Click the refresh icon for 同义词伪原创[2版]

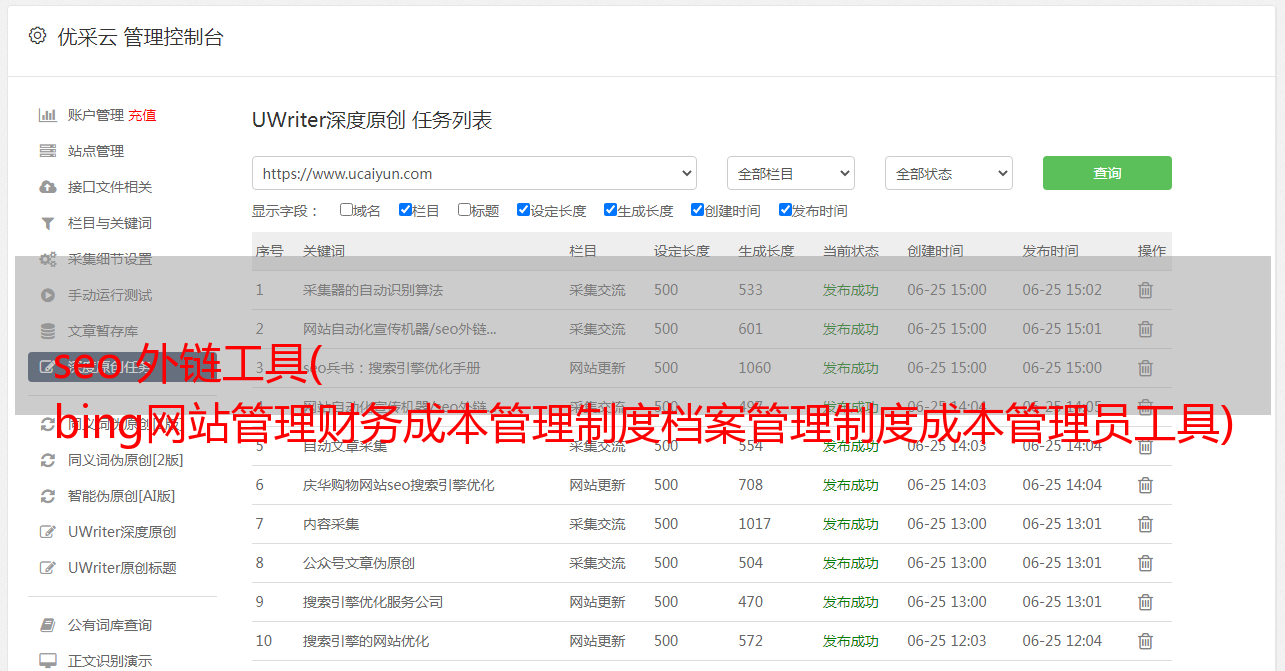pos(47,460)
